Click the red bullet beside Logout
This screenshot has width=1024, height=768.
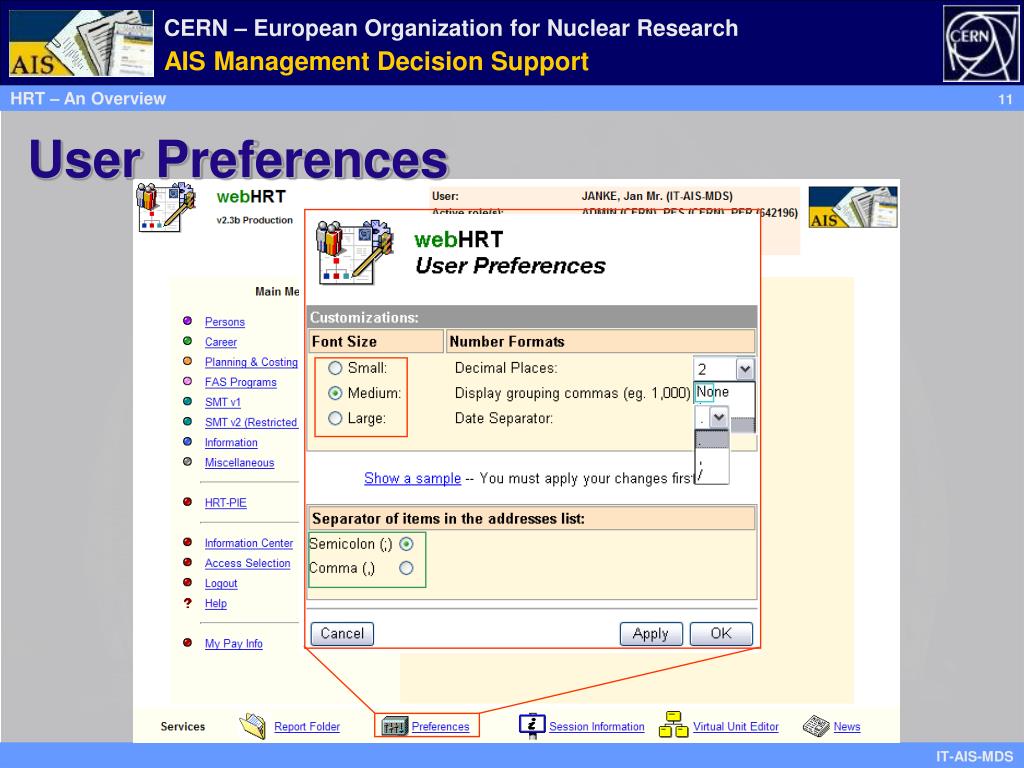pyautogui.click(x=187, y=583)
